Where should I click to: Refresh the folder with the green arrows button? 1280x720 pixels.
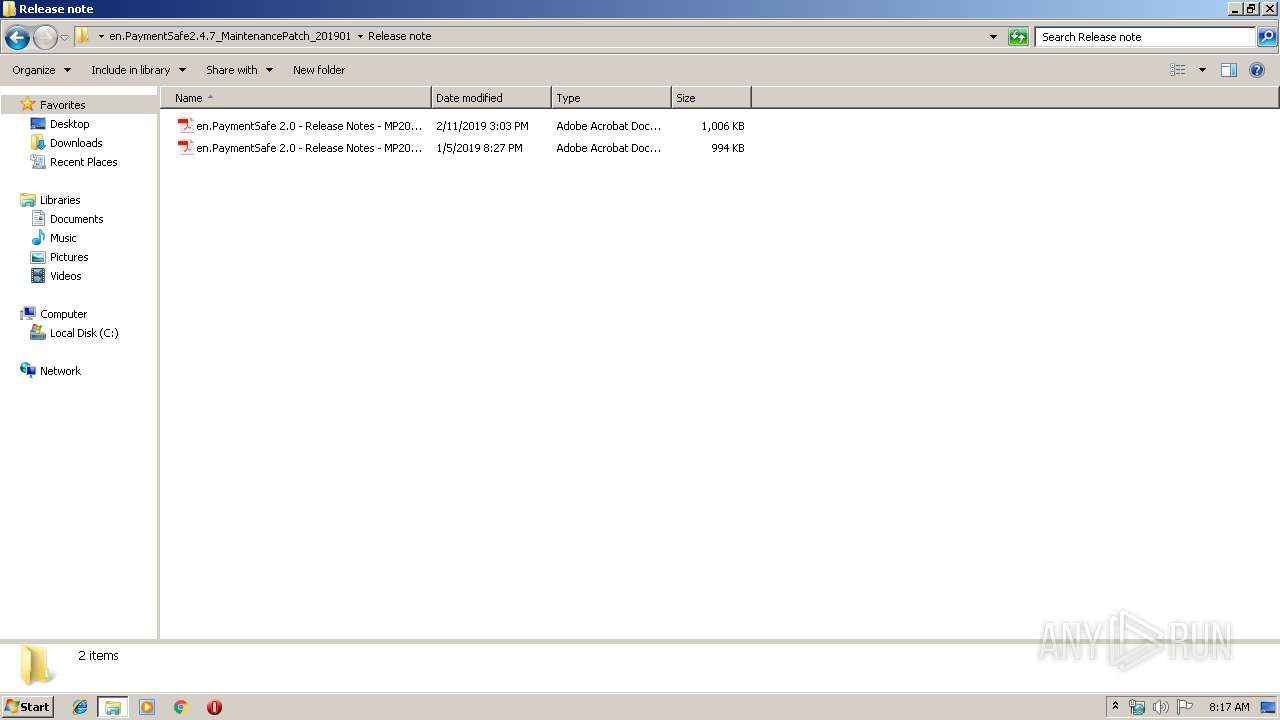tap(1018, 37)
